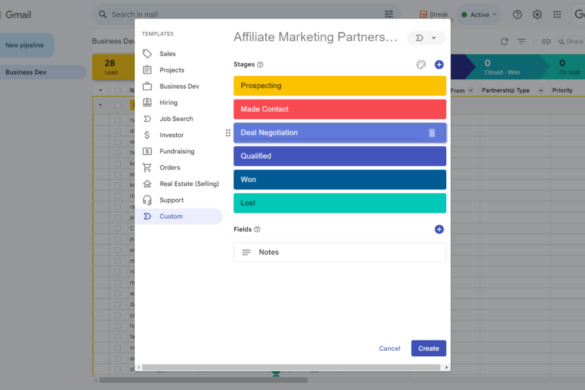Click the Hiring person badge icon
The width and height of the screenshot is (585, 390).
pos(147,102)
